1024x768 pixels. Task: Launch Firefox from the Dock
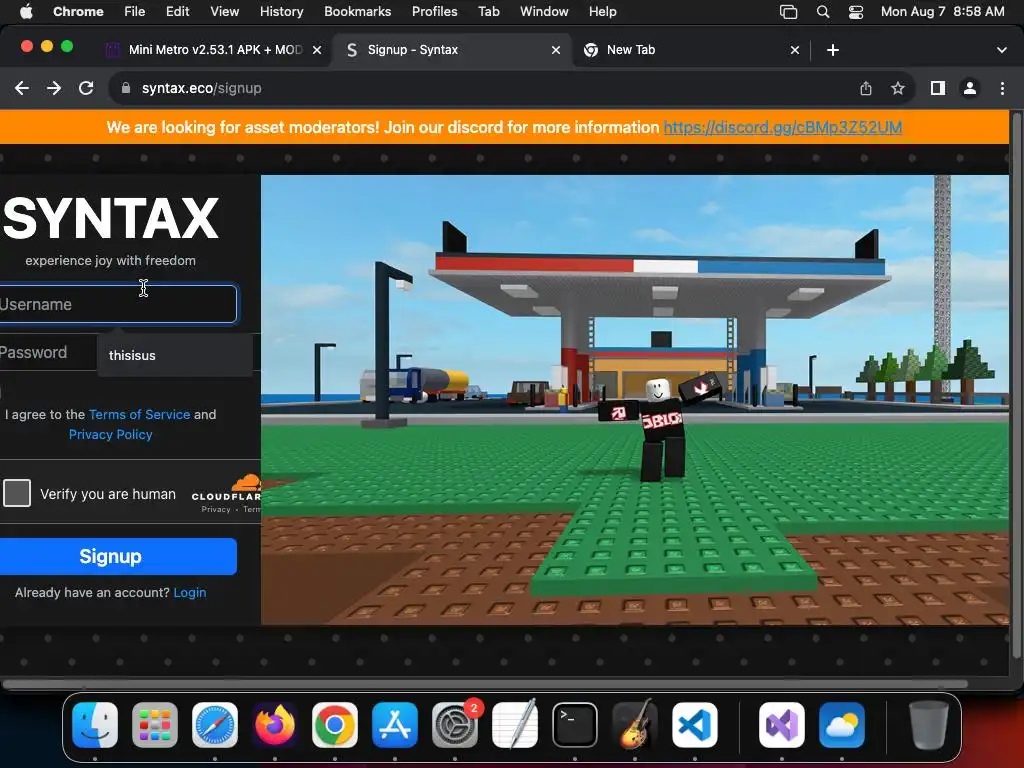click(x=275, y=725)
